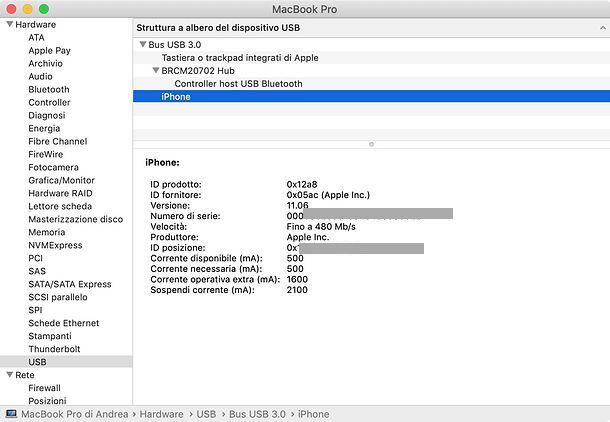Click the Velocità value Fino a 480 Mb/s
This screenshot has width=610, height=422.
321,227
